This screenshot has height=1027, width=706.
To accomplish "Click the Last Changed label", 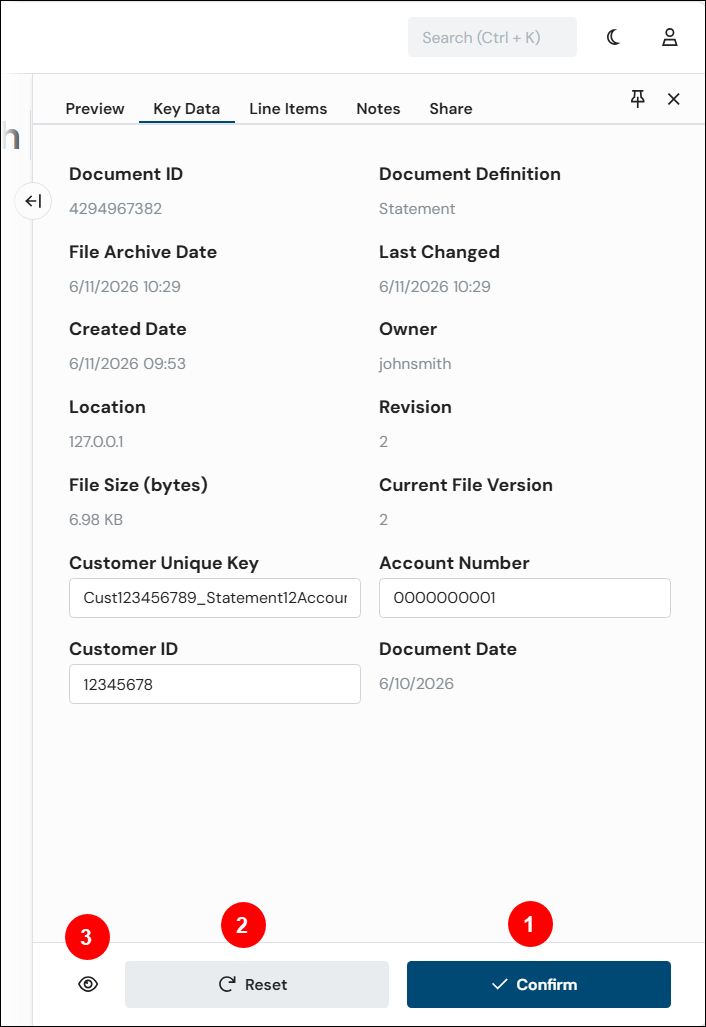I will (439, 252).
